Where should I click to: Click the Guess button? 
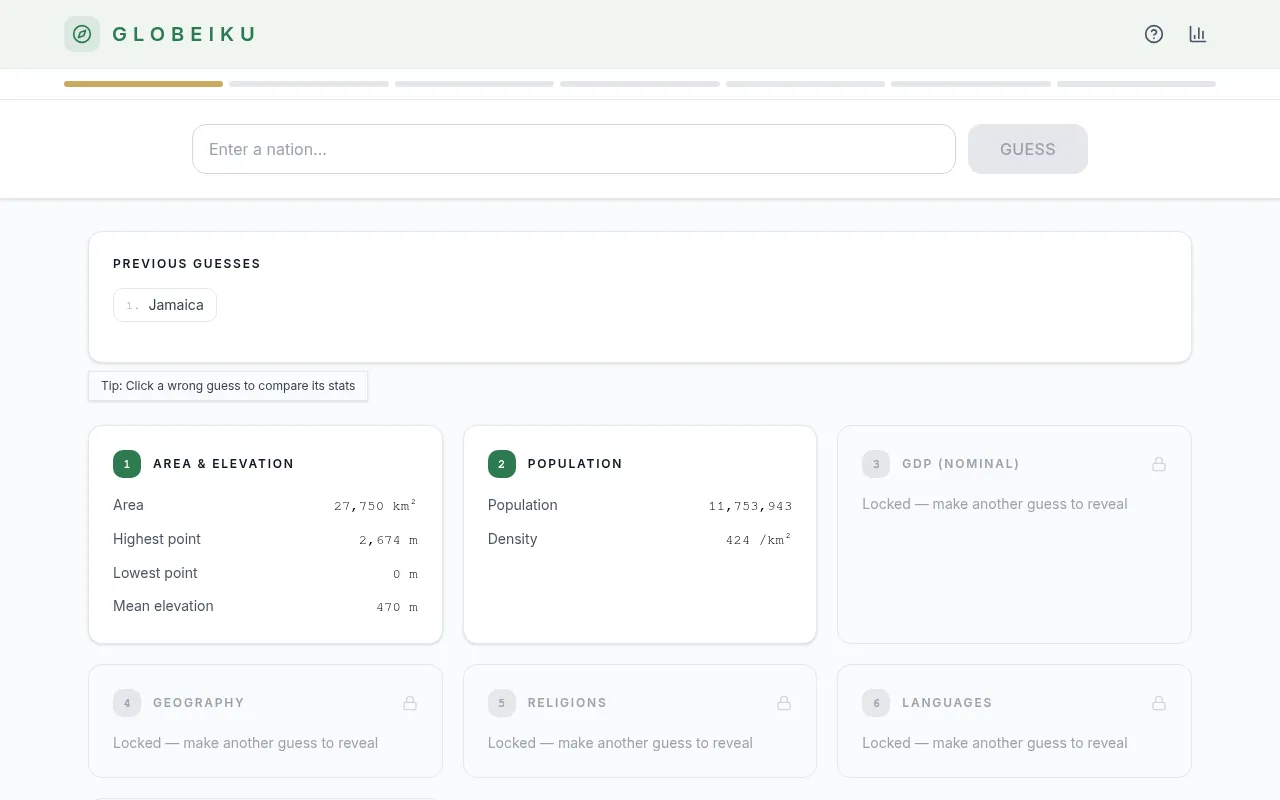1028,149
